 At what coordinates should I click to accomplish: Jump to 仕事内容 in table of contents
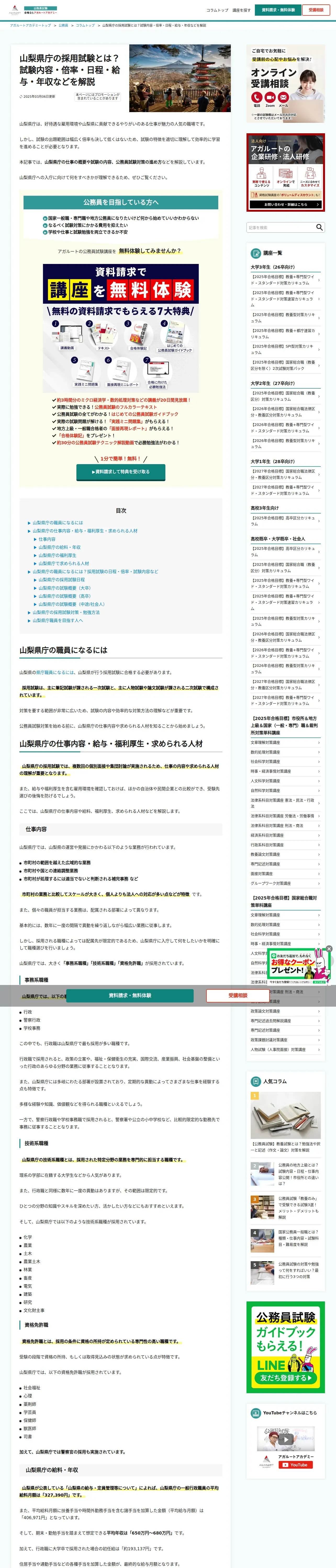[x=47, y=539]
